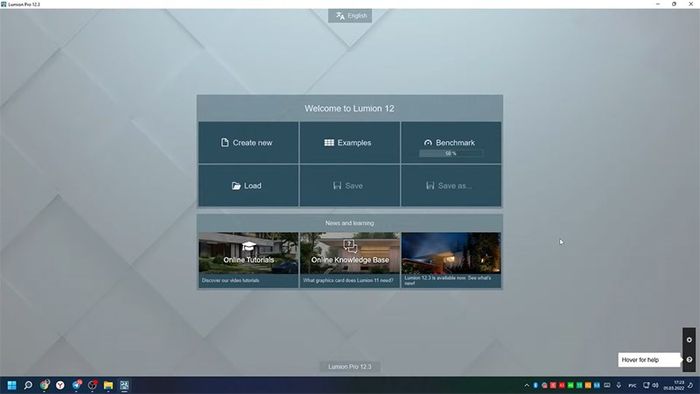Image resolution: width=700 pixels, height=394 pixels.
Task: Click the chat bubbles icon on Knowledge Base
Action: pos(350,246)
